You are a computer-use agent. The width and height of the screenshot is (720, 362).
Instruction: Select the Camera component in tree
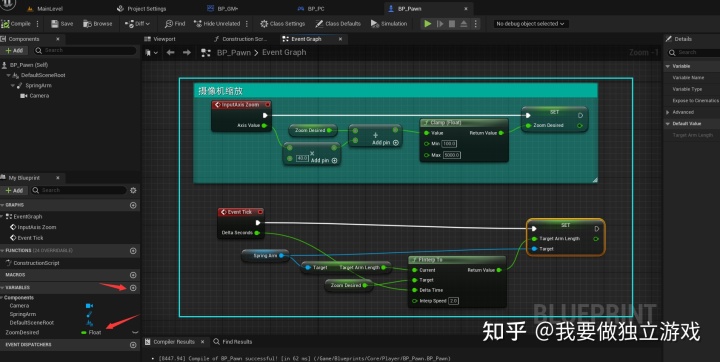34,96
